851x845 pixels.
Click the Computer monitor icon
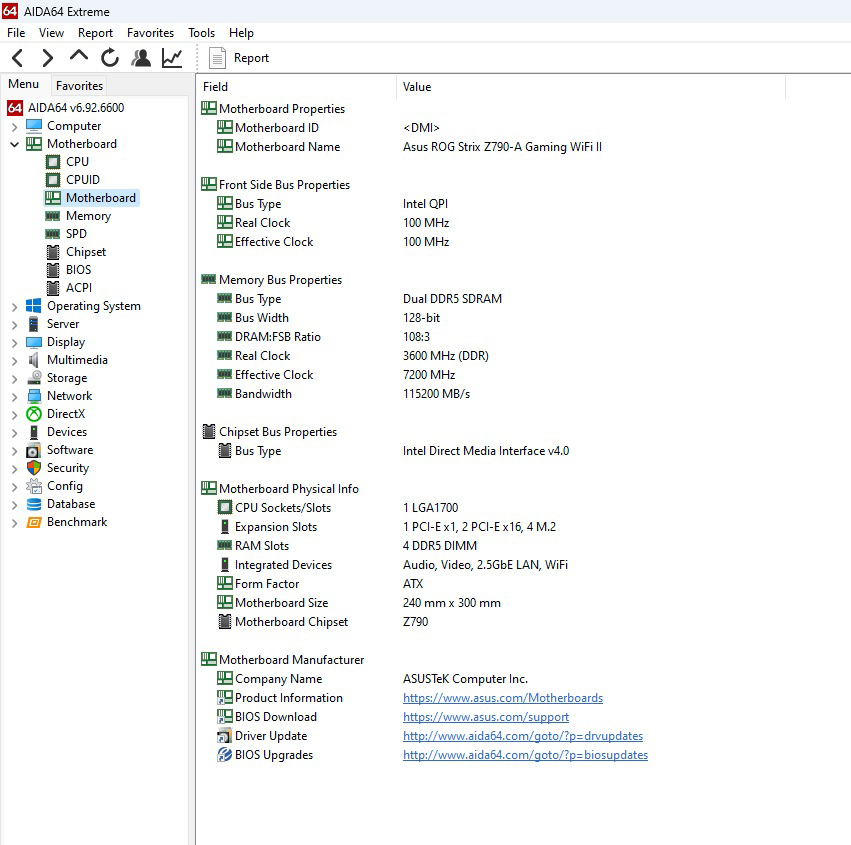click(x=34, y=126)
